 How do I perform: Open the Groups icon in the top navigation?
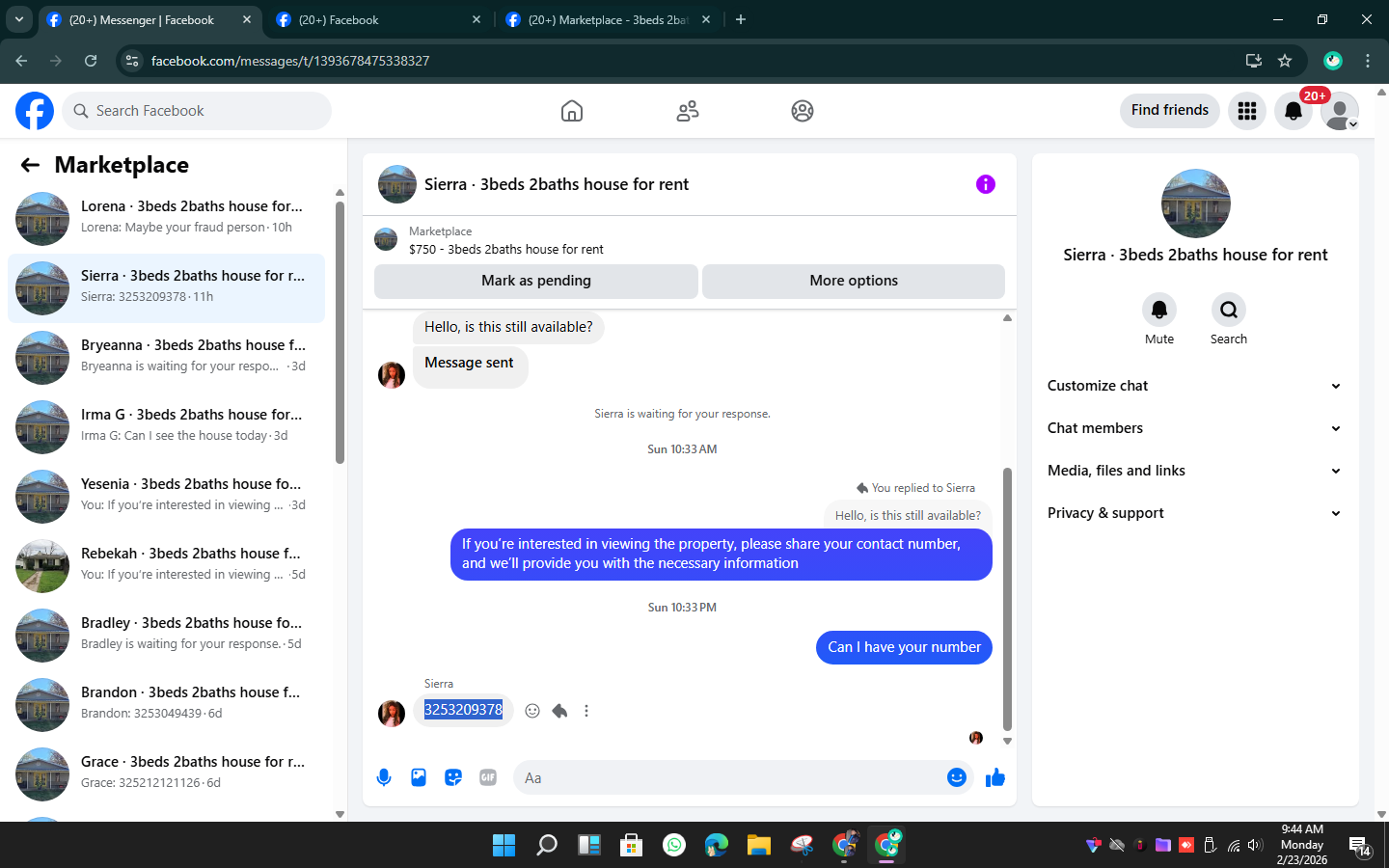803,111
